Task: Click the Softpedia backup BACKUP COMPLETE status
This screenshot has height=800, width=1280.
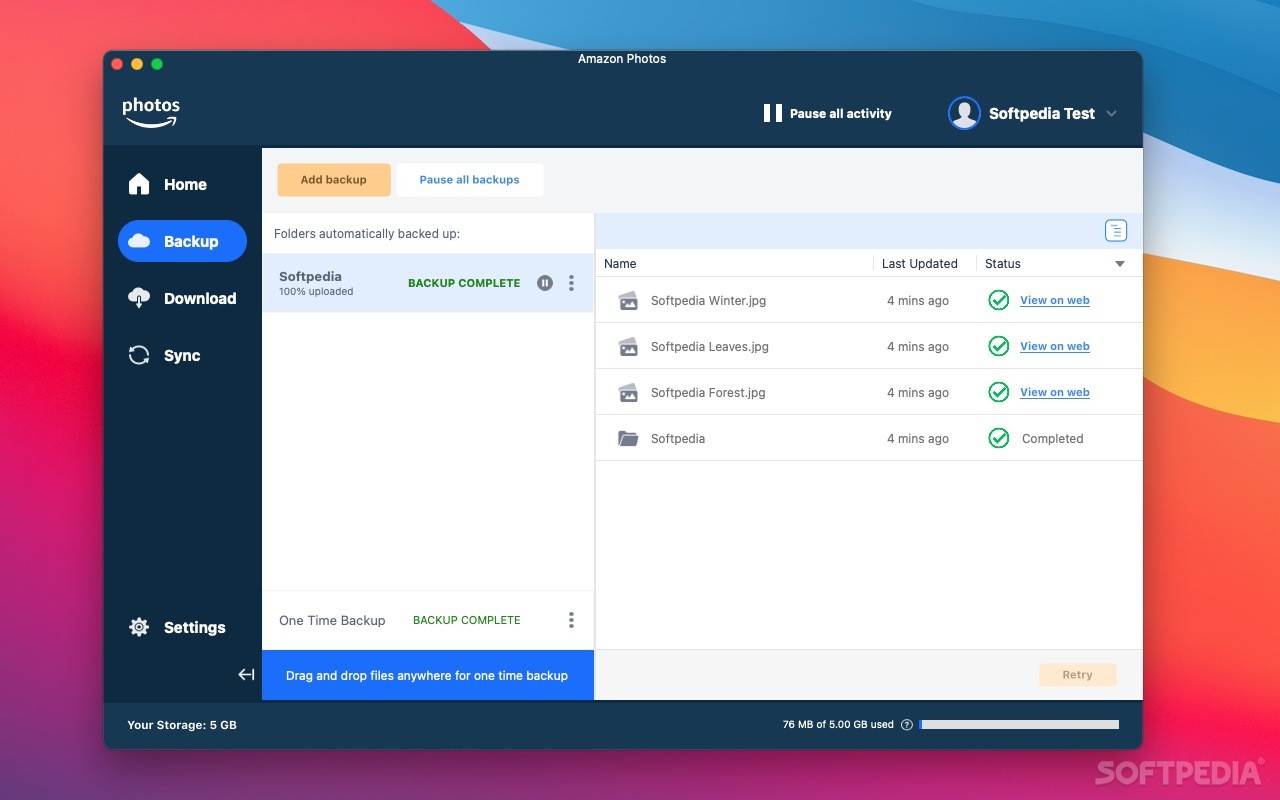Action: pyautogui.click(x=464, y=283)
